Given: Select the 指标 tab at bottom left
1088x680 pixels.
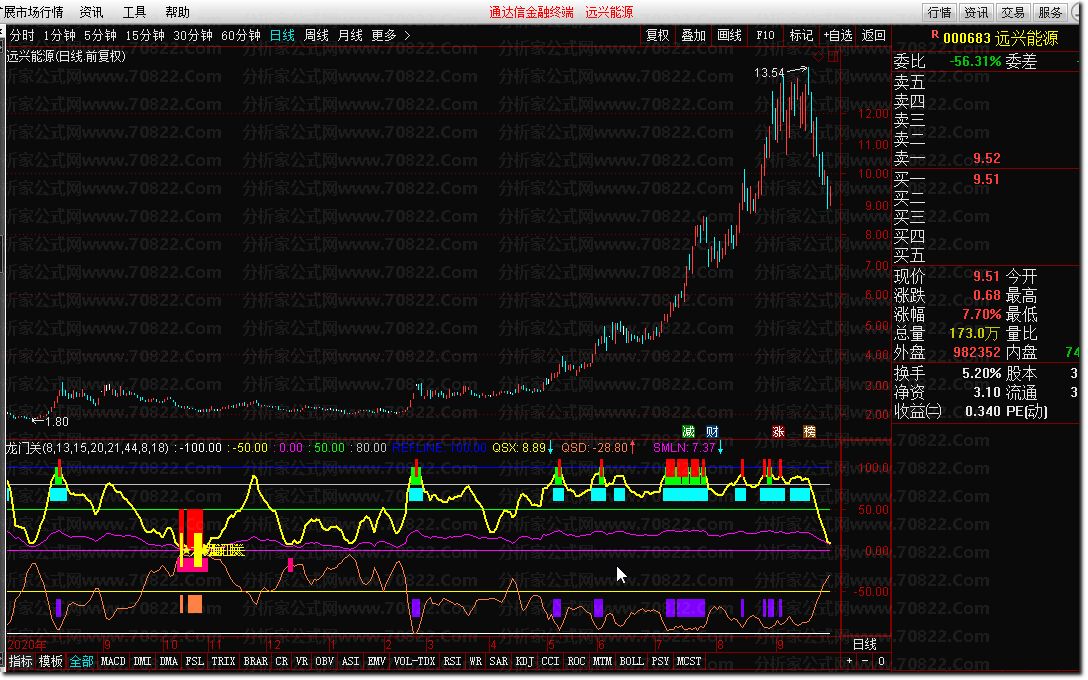Looking at the screenshot, I should point(20,661).
